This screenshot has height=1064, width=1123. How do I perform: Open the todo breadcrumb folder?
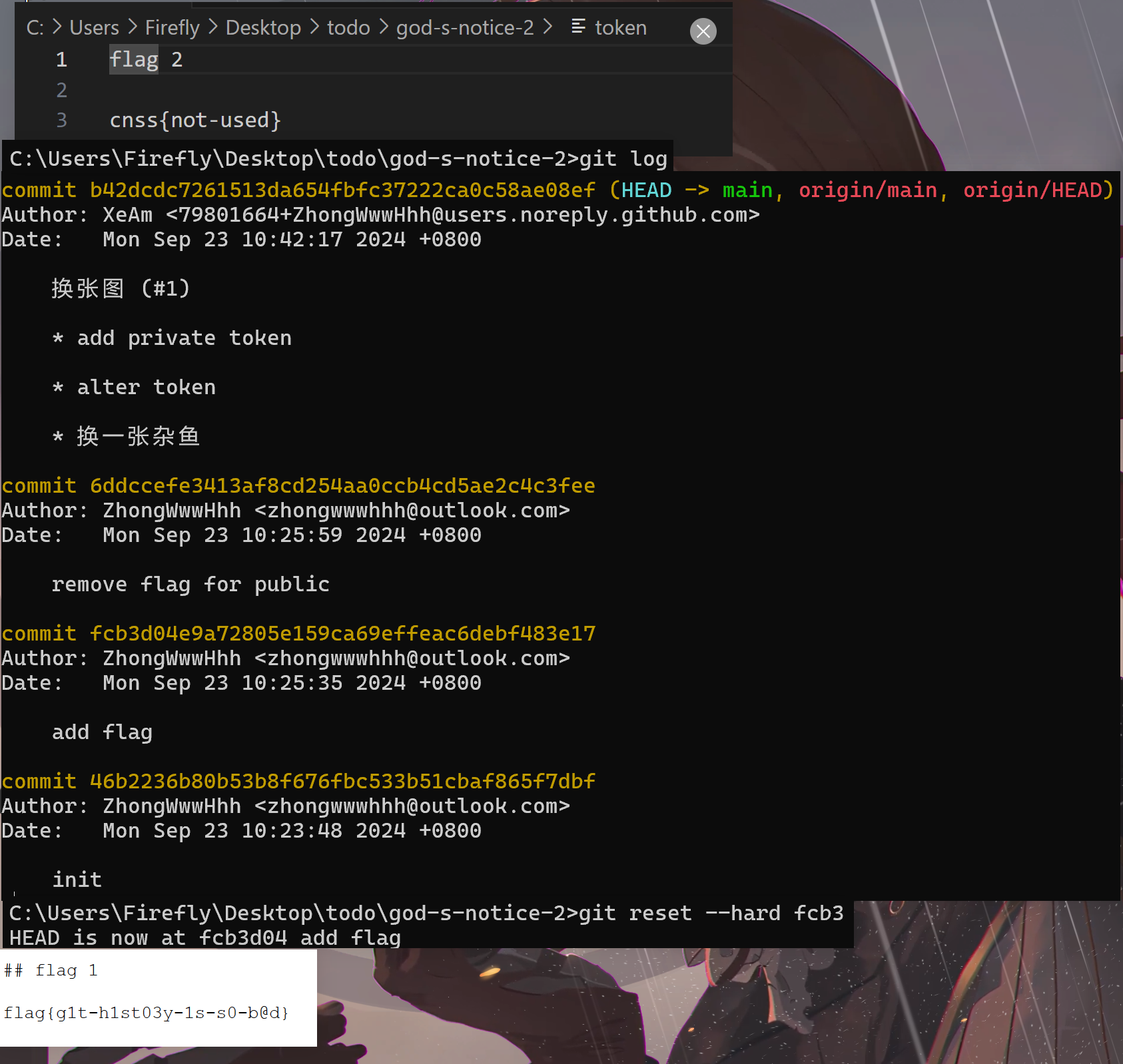click(348, 28)
